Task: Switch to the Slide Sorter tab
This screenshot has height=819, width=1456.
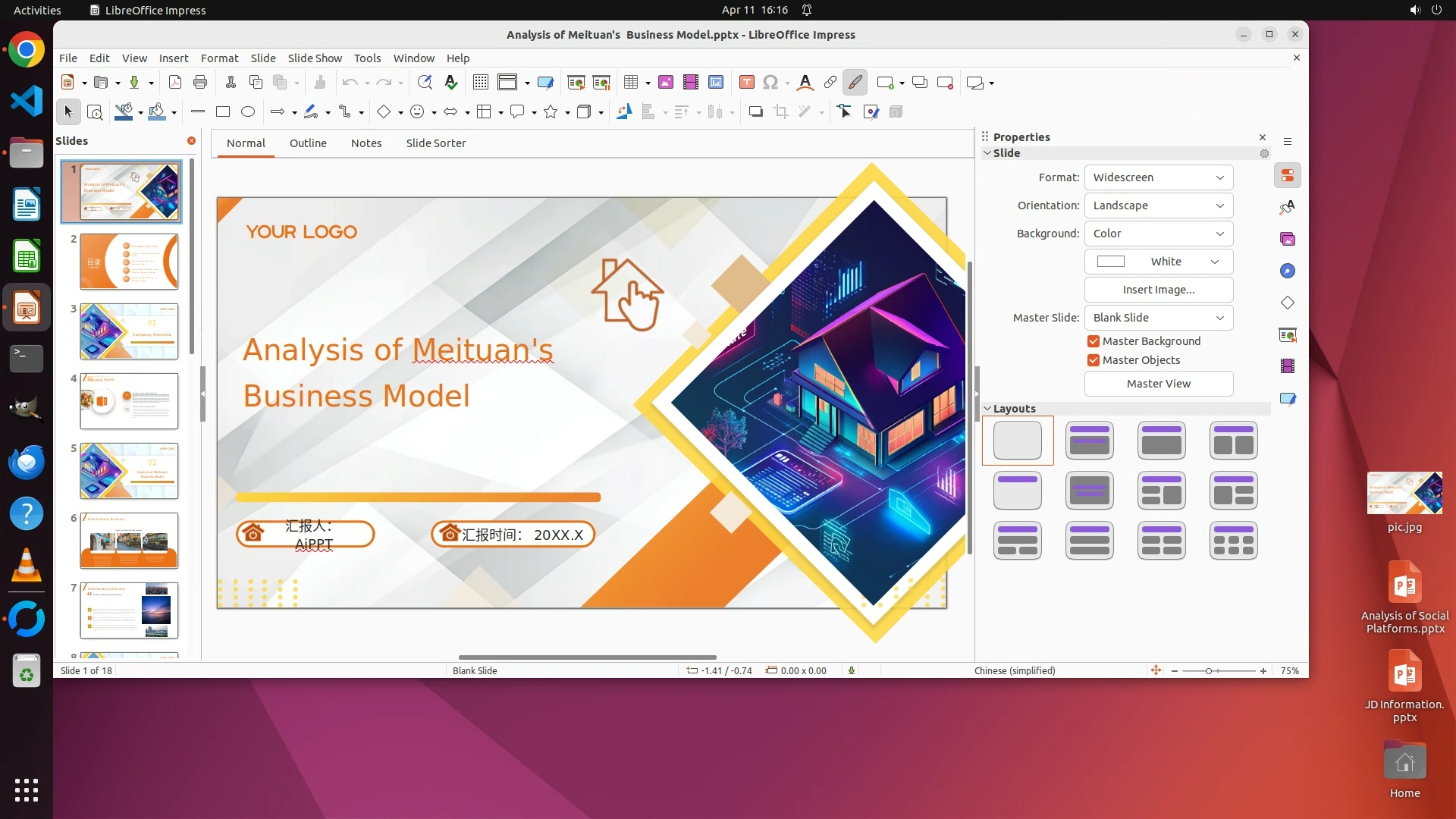Action: (x=435, y=143)
